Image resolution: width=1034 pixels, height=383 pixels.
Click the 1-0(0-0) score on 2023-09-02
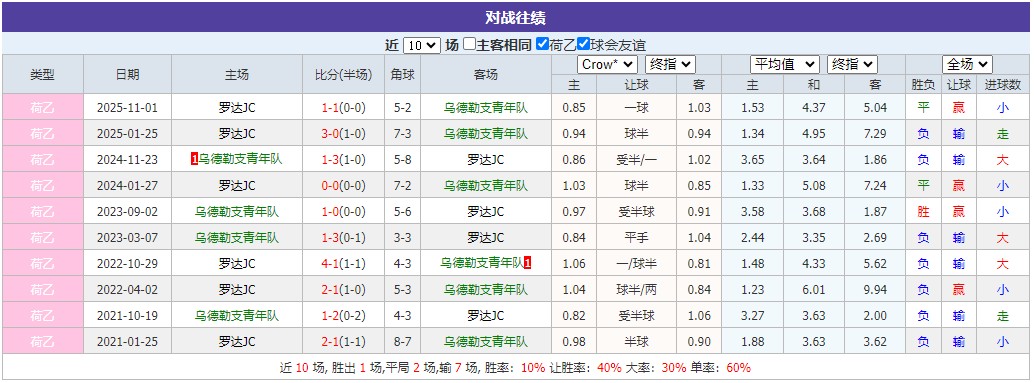(x=343, y=212)
